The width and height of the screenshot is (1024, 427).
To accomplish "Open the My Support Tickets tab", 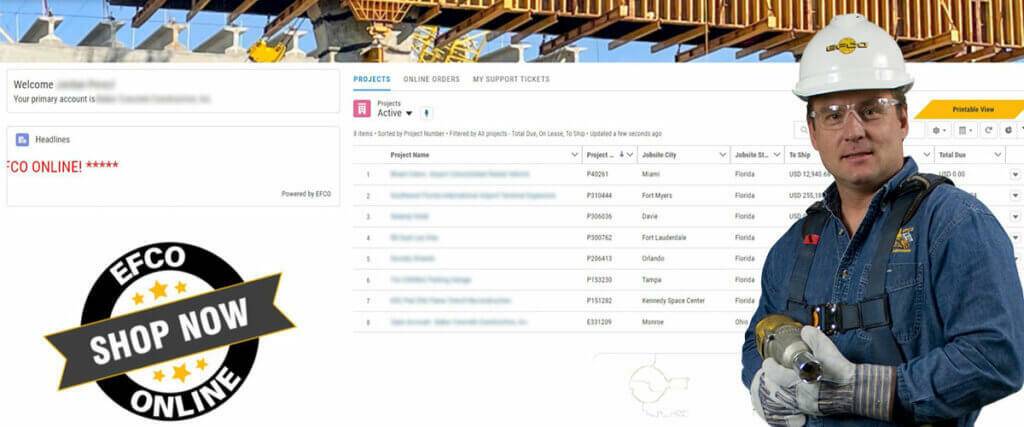I will pos(510,79).
